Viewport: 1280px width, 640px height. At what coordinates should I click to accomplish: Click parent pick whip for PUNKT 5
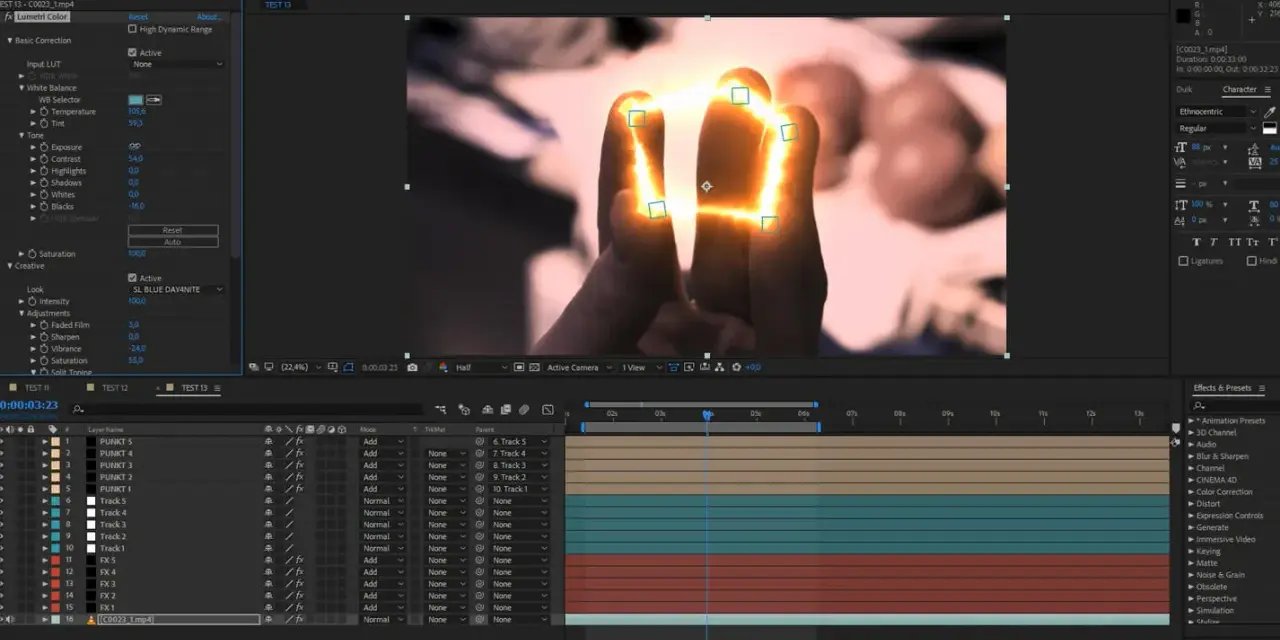pos(480,441)
